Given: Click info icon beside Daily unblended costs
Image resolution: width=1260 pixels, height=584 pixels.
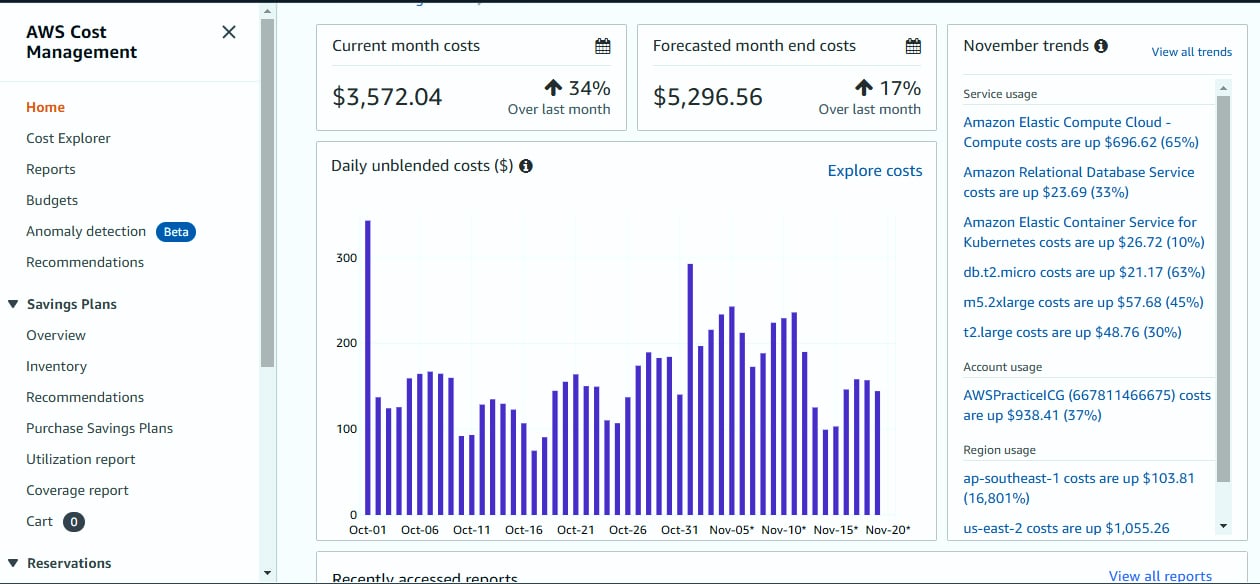Looking at the screenshot, I should tap(526, 166).
